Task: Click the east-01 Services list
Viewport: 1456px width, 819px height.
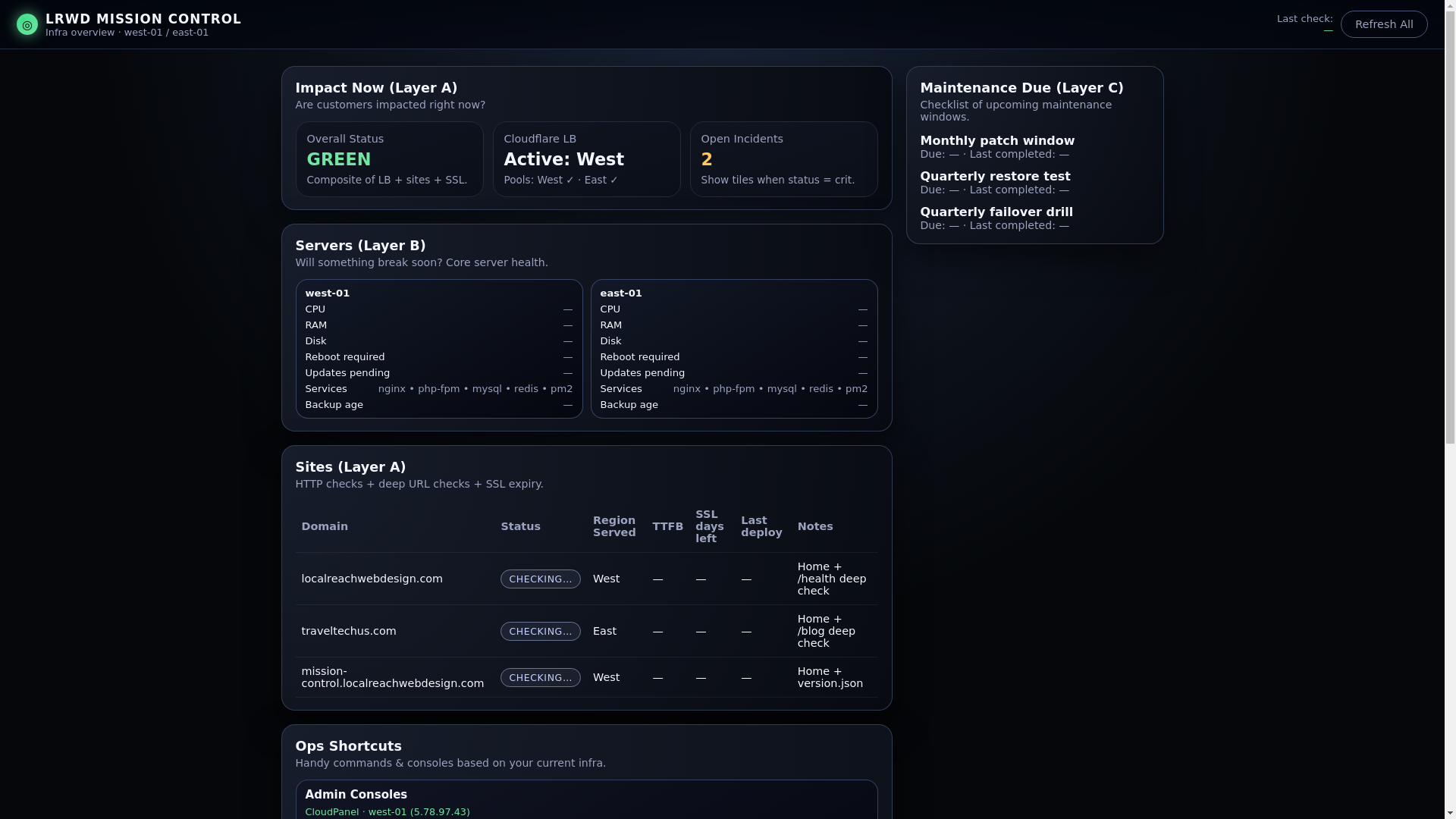Action: 770,389
